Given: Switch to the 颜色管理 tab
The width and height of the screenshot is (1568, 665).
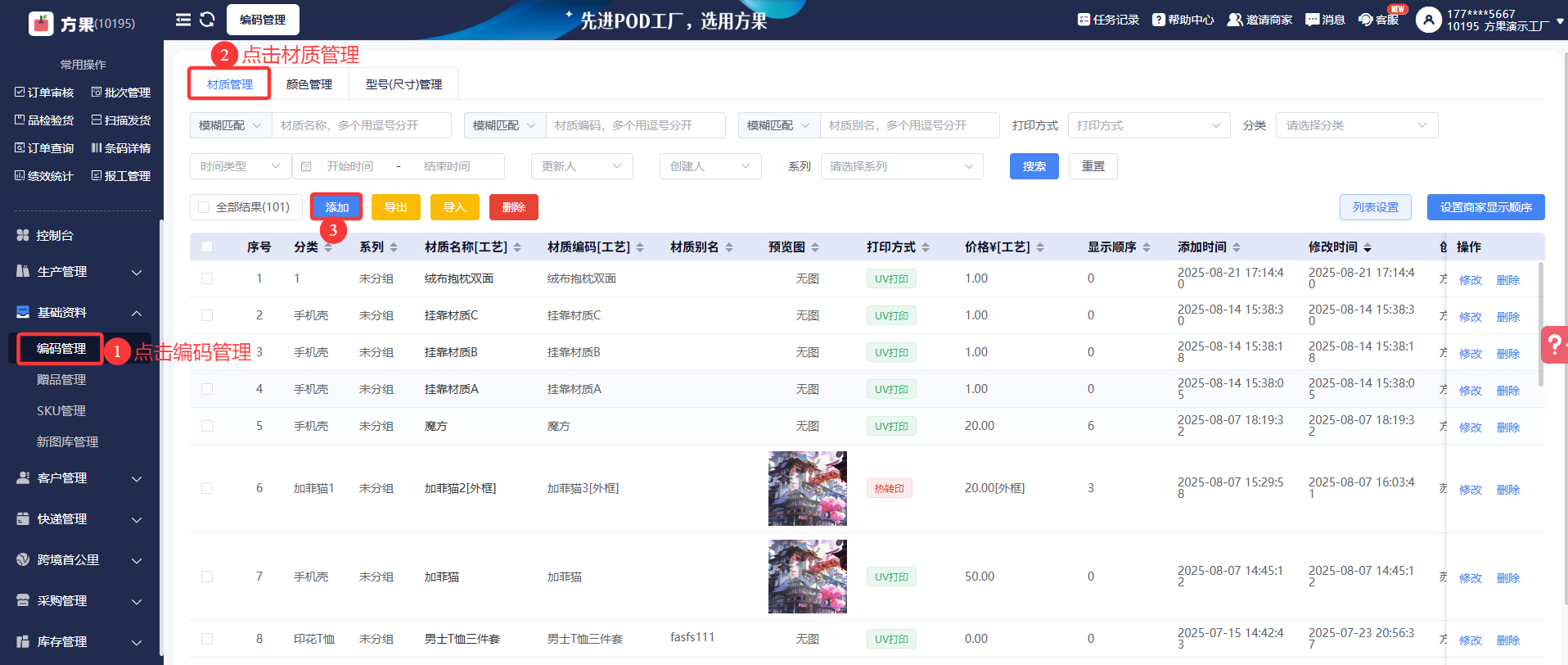Looking at the screenshot, I should tap(309, 84).
